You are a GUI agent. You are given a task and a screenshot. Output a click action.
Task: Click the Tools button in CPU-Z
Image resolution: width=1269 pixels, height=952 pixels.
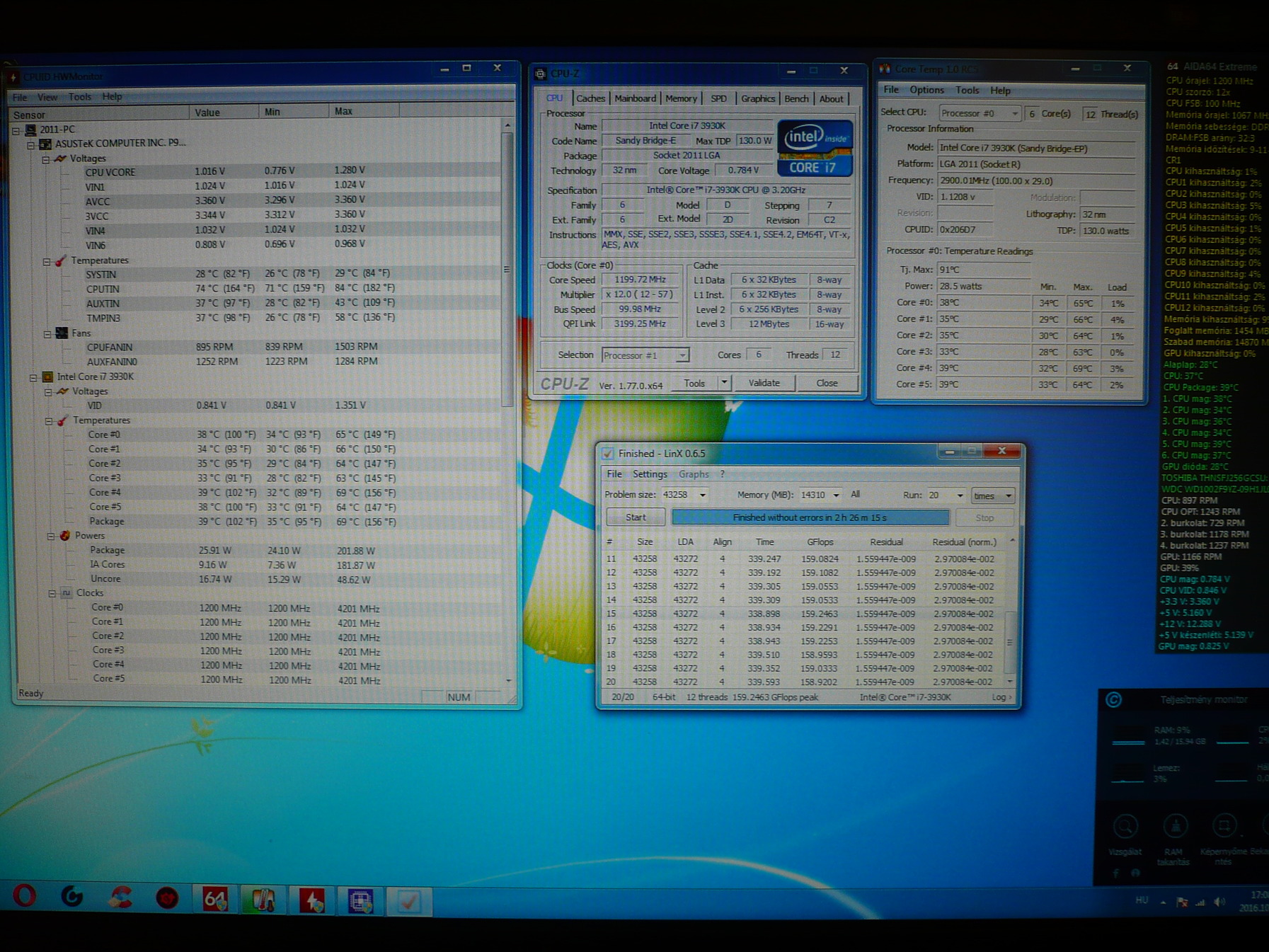point(694,383)
